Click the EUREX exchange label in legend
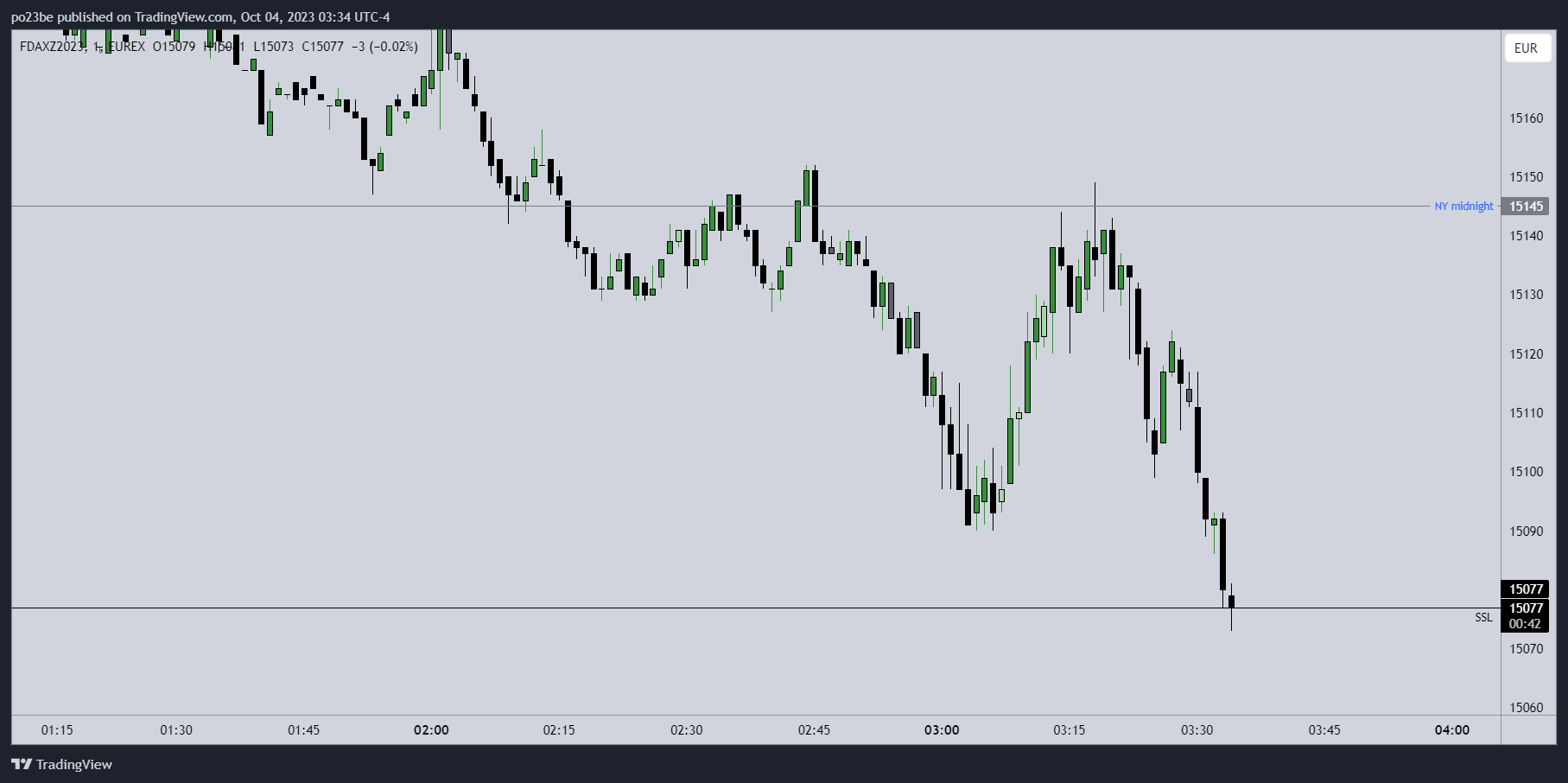 [x=126, y=47]
